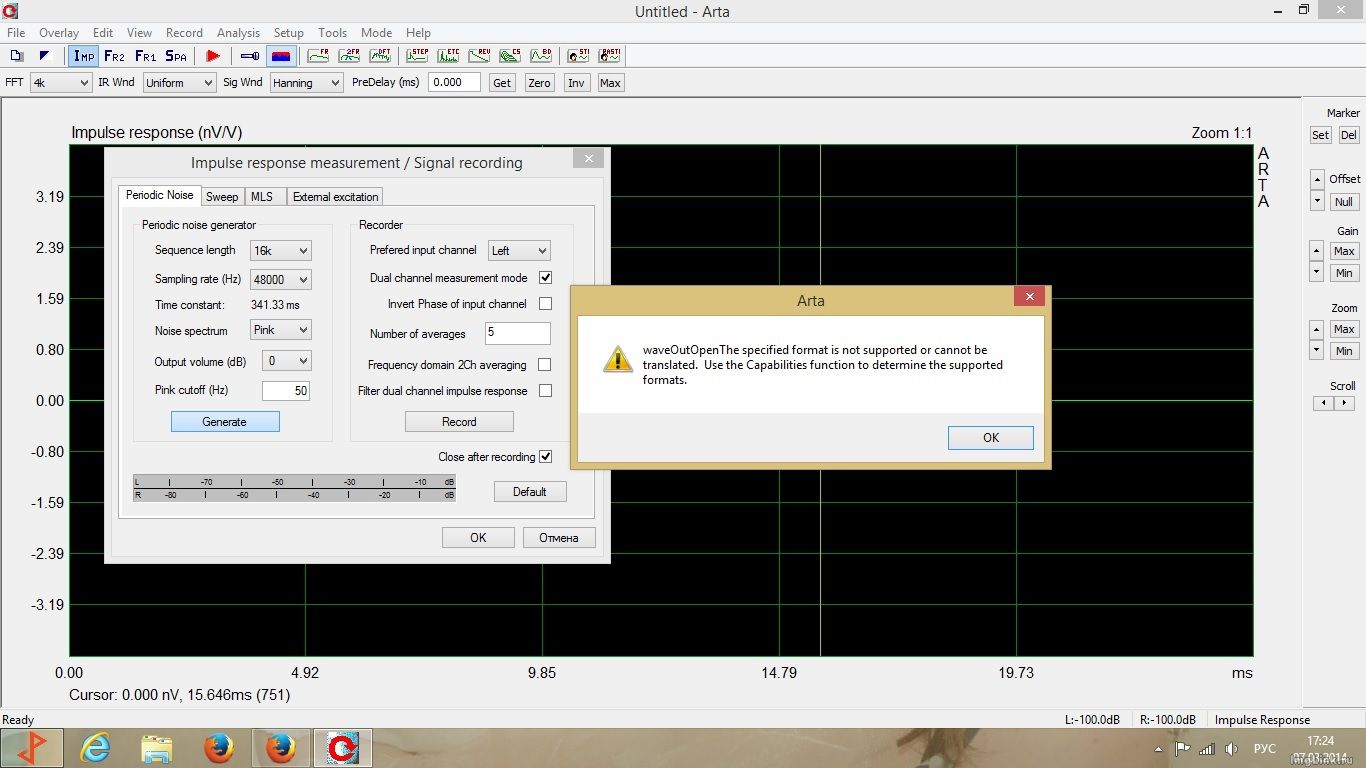Disable Dual channel measurement mode checkbox
Image resolution: width=1366 pixels, height=768 pixels.
pos(545,277)
